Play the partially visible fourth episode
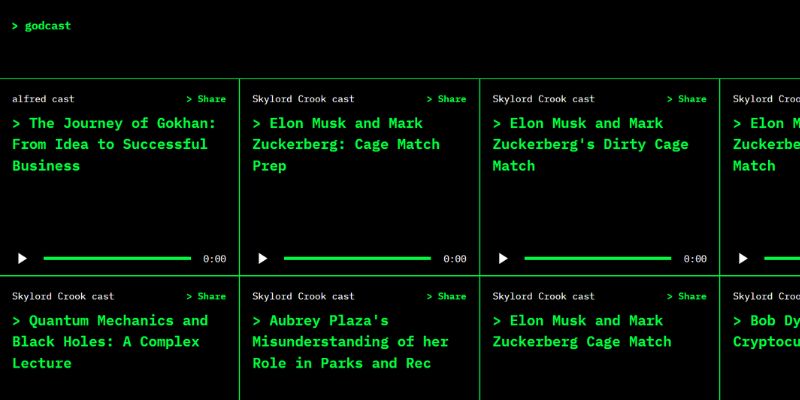Image resolution: width=800 pixels, height=400 pixels. 742,259
